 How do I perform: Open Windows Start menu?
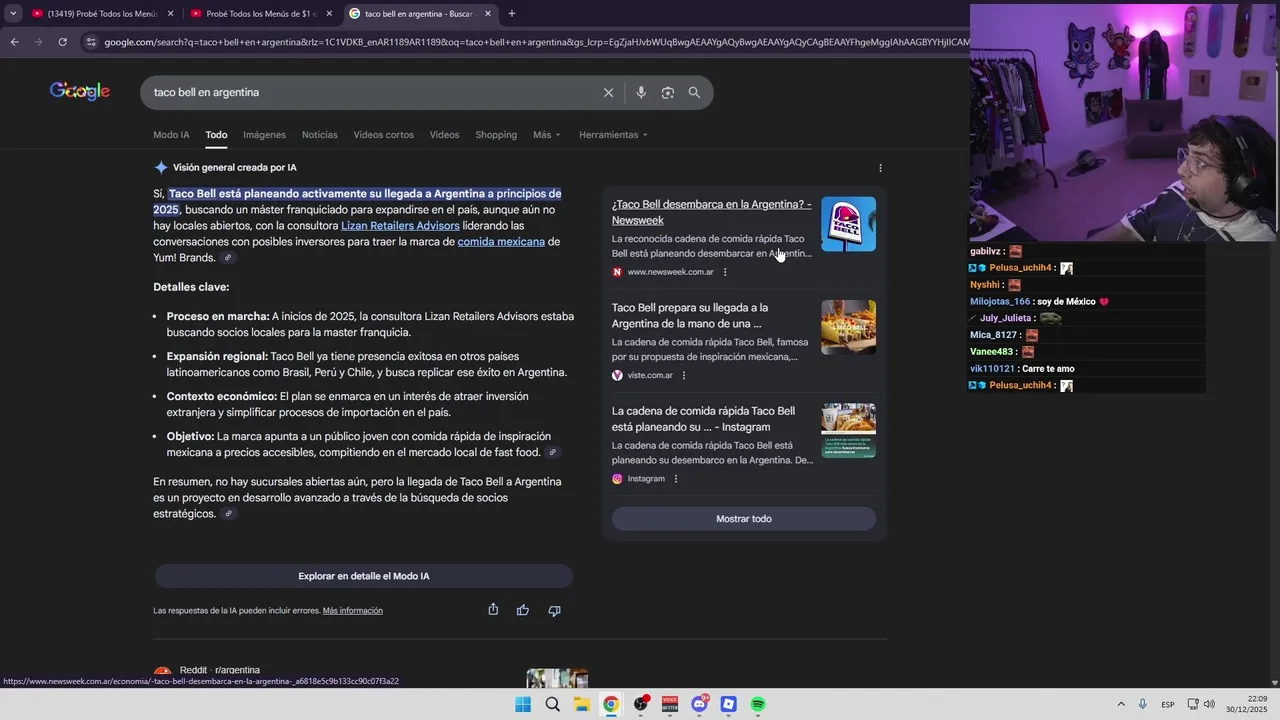click(523, 704)
